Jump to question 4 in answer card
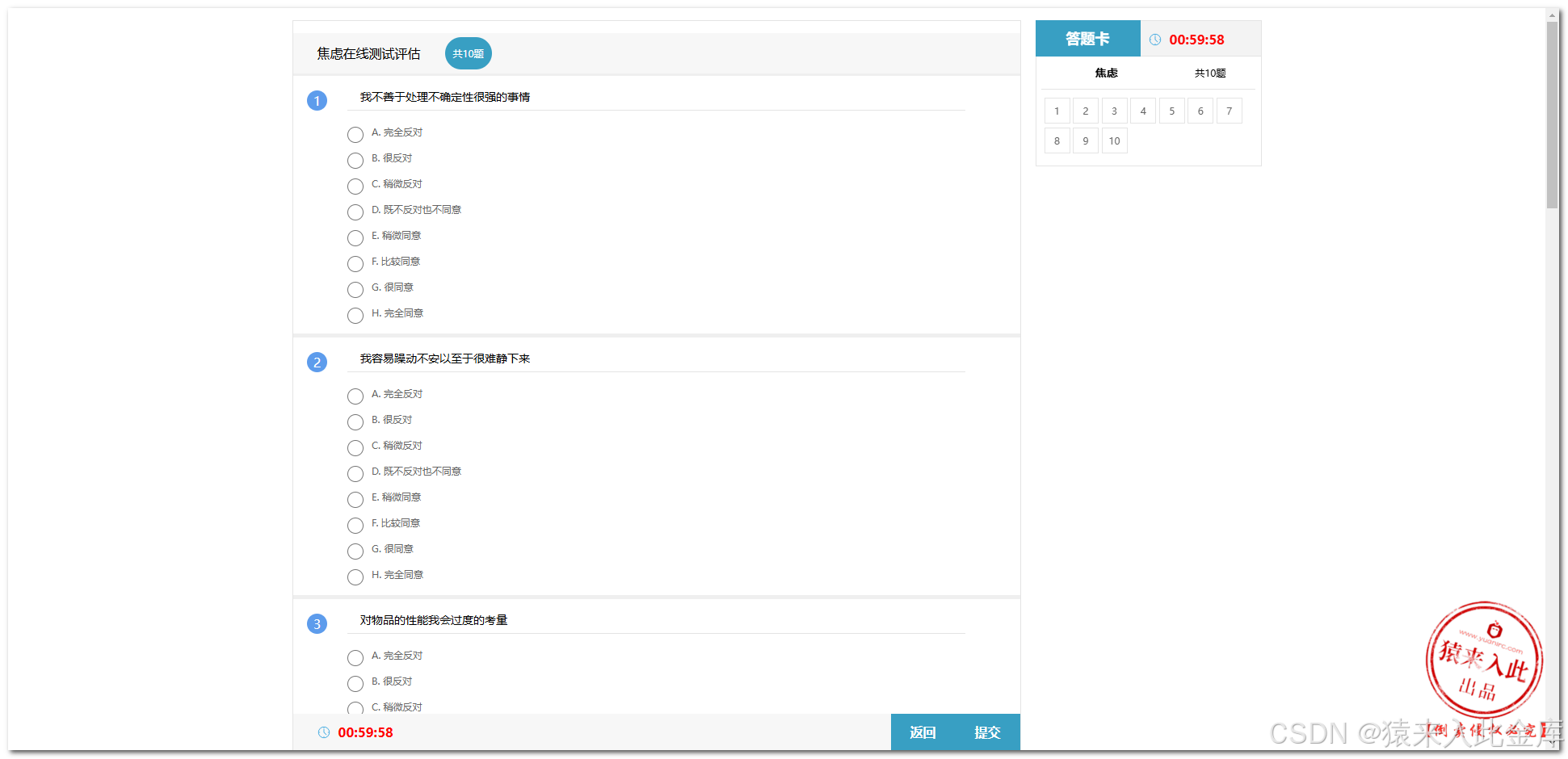Screen dimensions: 1568x759 pos(1143,111)
